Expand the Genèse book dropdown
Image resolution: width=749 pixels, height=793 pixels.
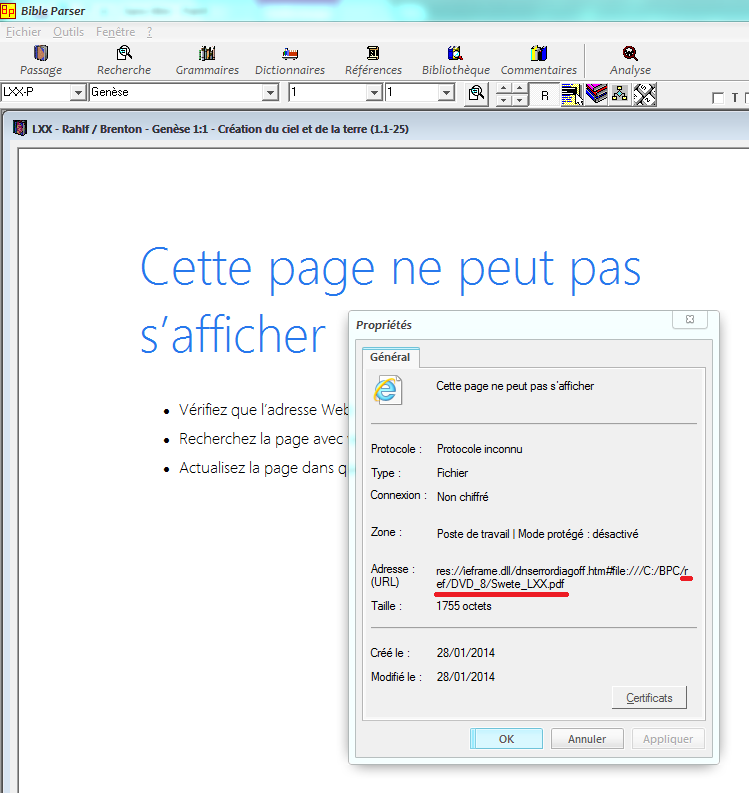click(x=271, y=93)
